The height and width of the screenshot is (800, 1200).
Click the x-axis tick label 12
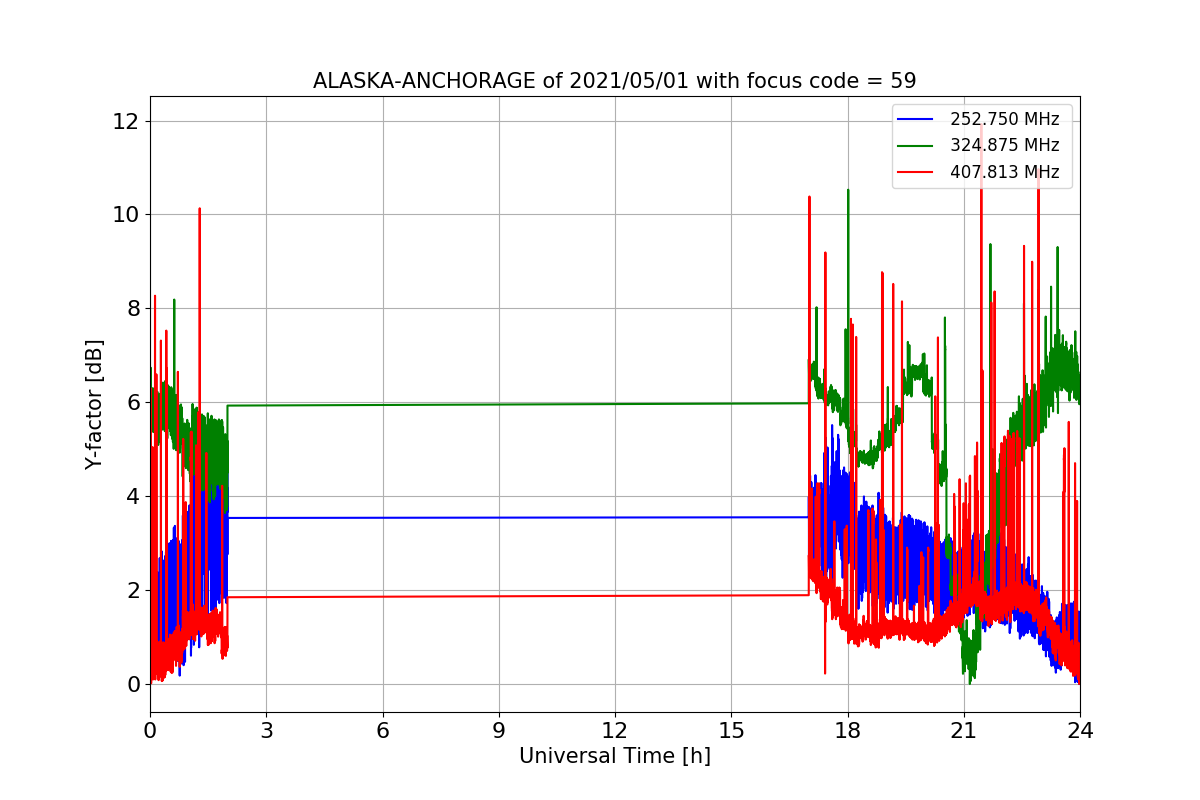615,731
